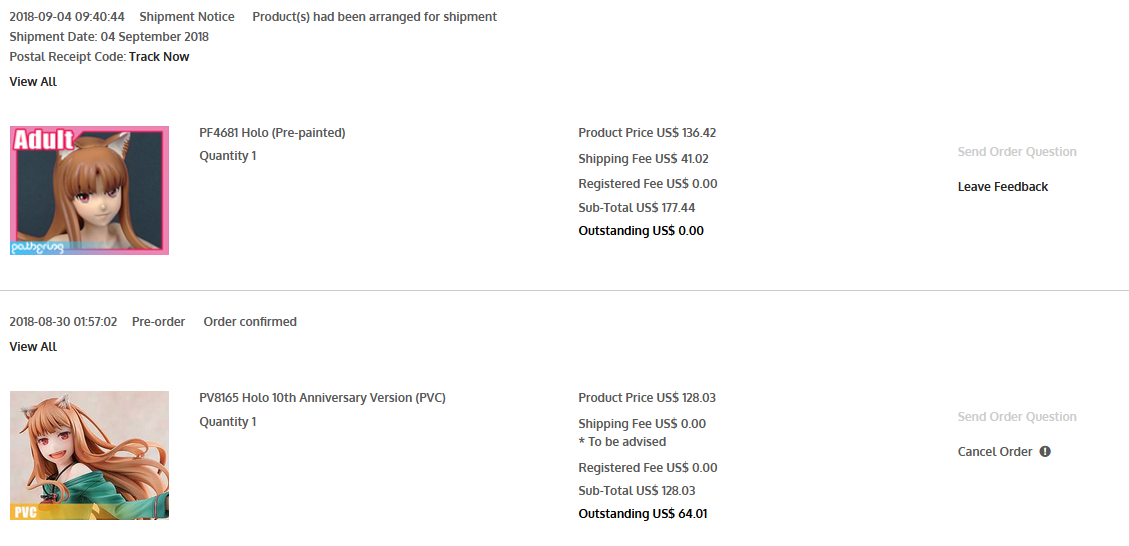Click the Outstanding US$ 0.00 amount
The width and height of the screenshot is (1129, 546).
tap(641, 231)
